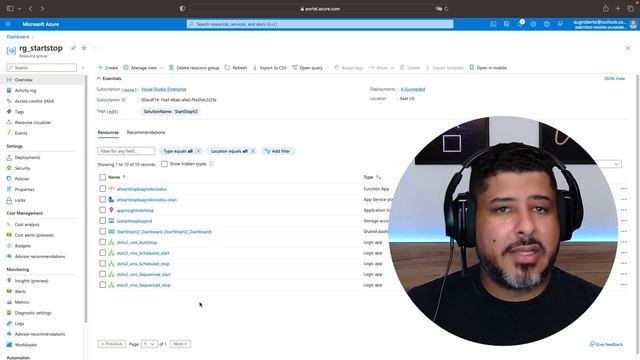Sort the list by Type column
640x360 pixels.
pyautogui.click(x=372, y=177)
